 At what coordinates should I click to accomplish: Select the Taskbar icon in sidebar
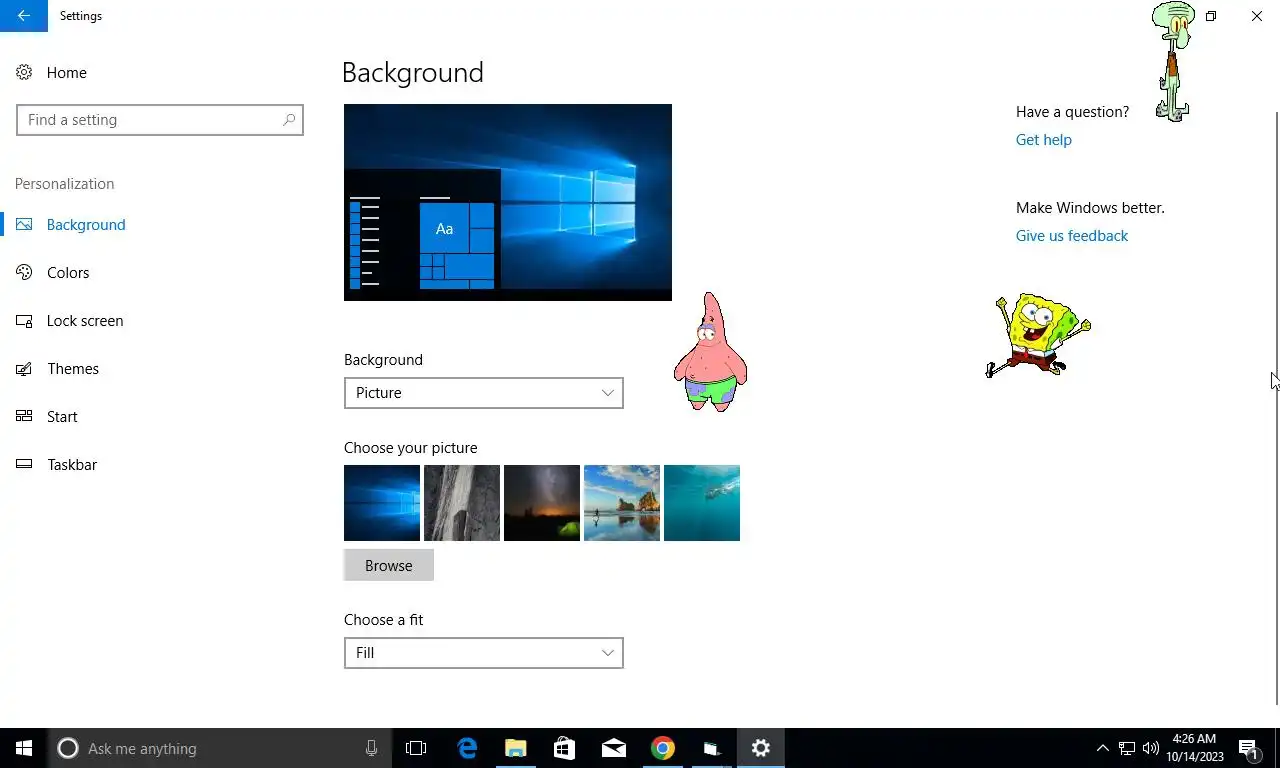tap(24, 465)
